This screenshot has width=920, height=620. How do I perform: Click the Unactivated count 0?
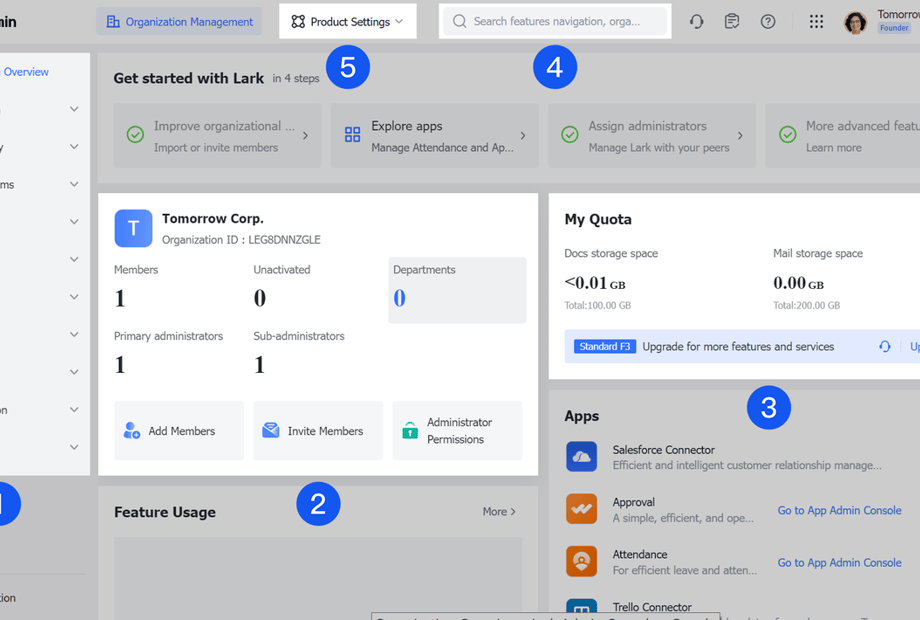tap(259, 298)
